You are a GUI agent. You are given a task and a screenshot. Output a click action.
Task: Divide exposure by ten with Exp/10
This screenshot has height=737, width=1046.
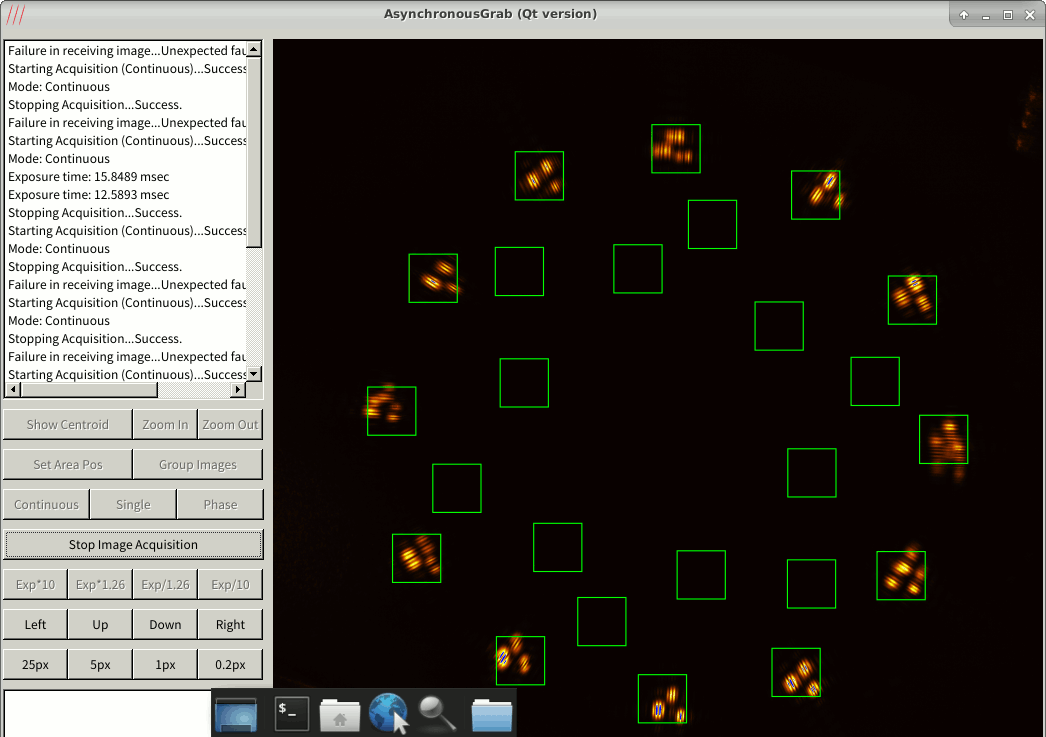230,584
